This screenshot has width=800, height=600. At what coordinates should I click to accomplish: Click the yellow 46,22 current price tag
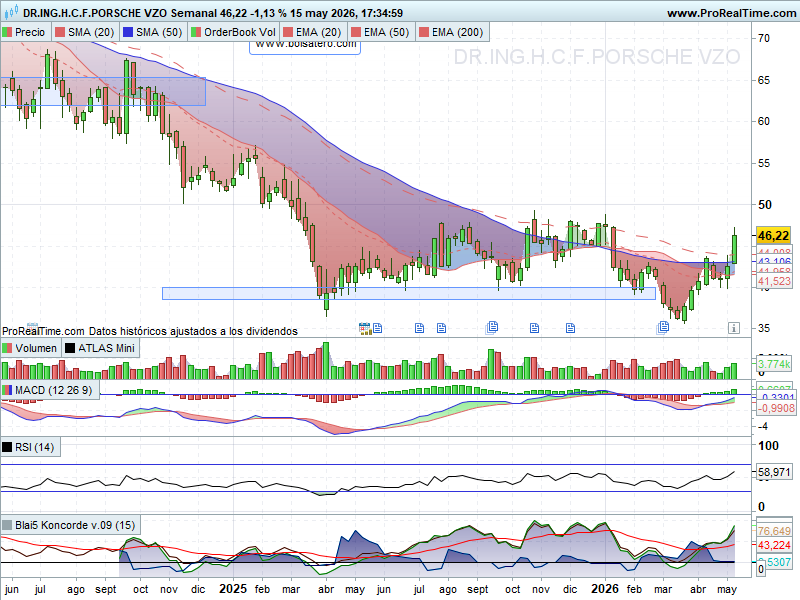click(x=773, y=236)
